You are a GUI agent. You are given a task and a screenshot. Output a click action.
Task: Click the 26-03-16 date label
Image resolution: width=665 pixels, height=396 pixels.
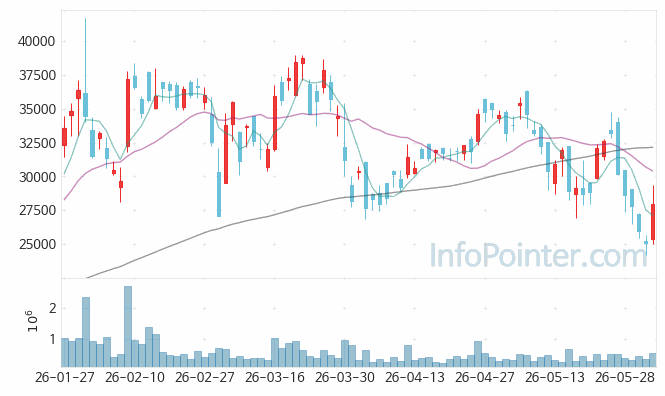[275, 377]
